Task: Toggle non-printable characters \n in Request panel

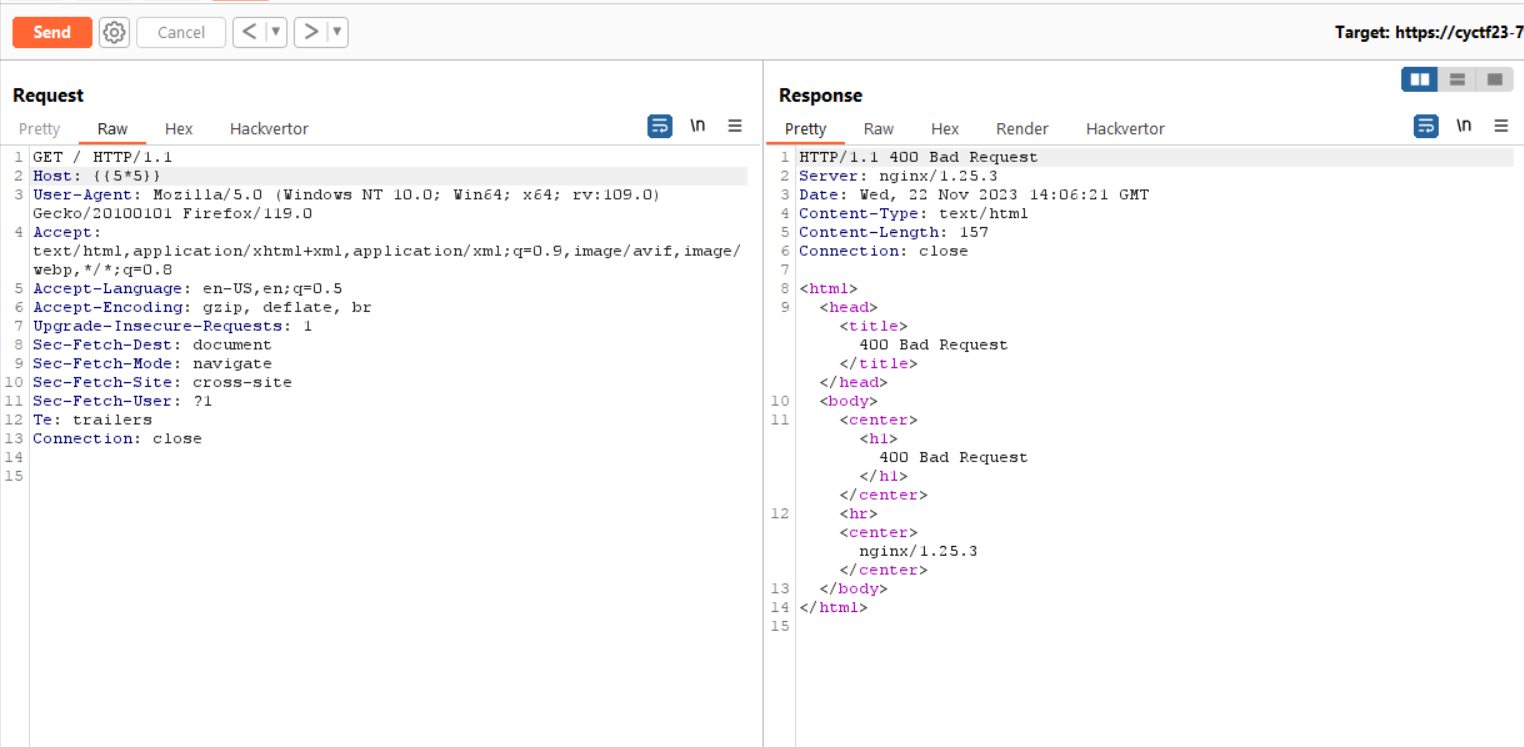Action: click(698, 126)
